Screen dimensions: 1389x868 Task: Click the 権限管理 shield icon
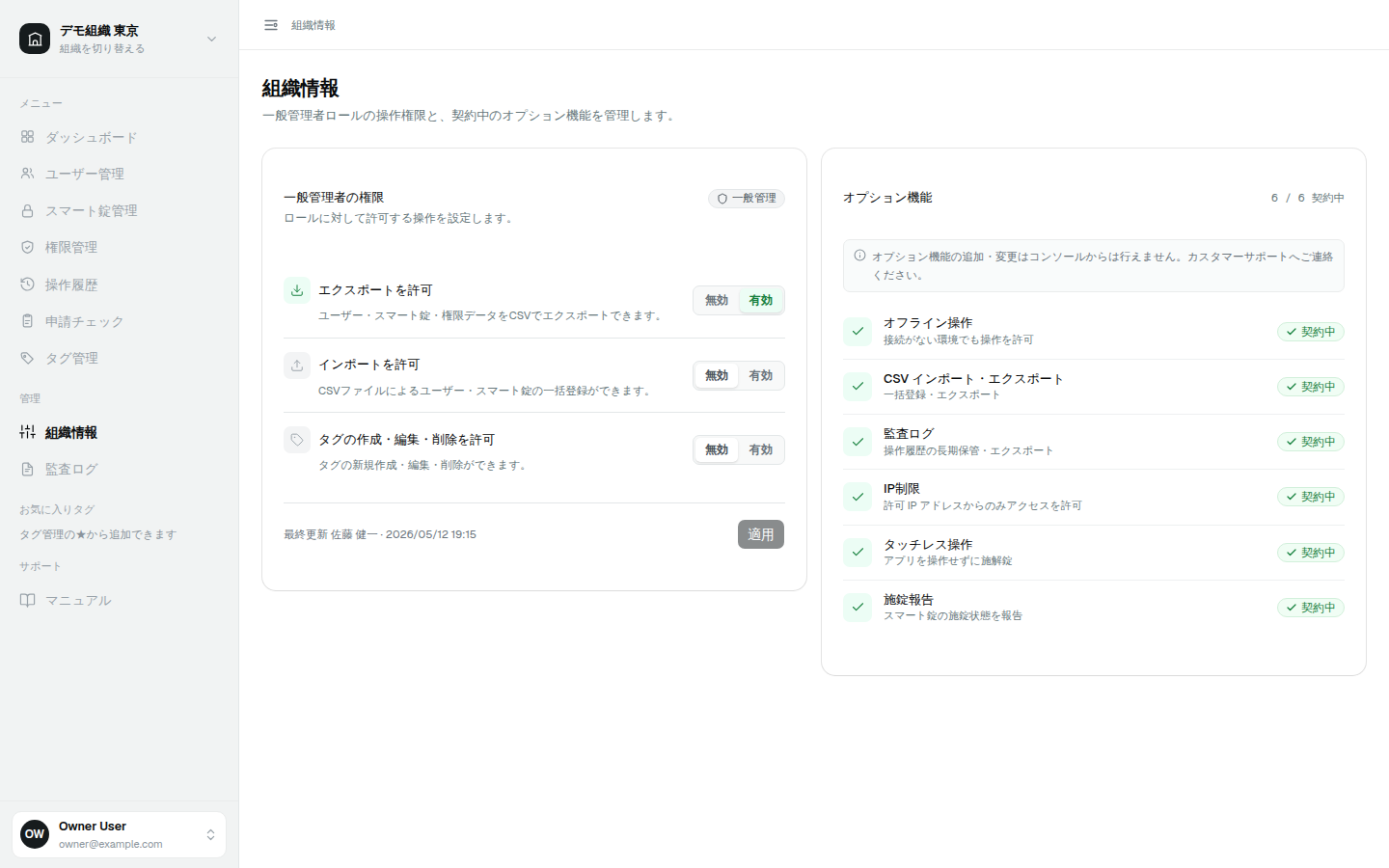click(27, 247)
